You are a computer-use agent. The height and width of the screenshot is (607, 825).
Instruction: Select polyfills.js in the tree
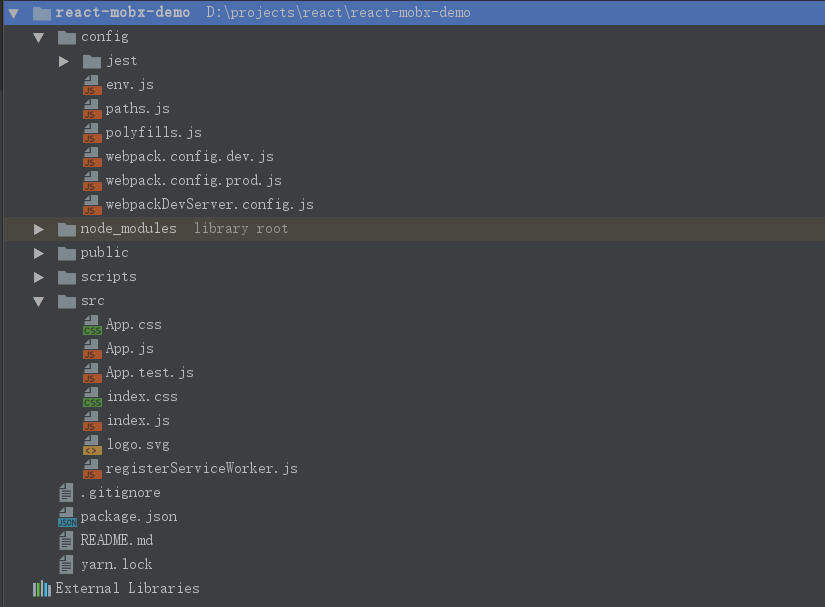[154, 133]
